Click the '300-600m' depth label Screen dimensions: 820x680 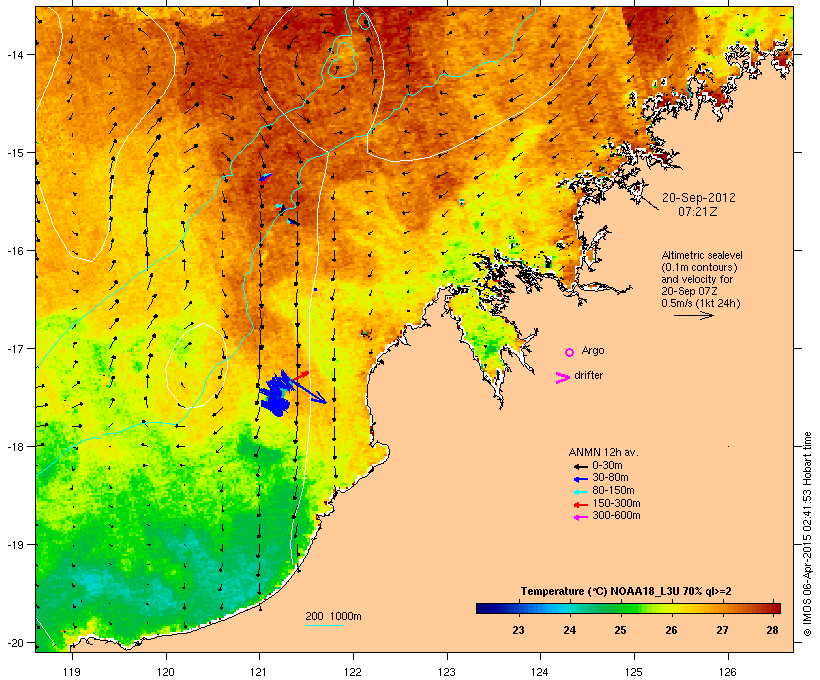pos(616,516)
